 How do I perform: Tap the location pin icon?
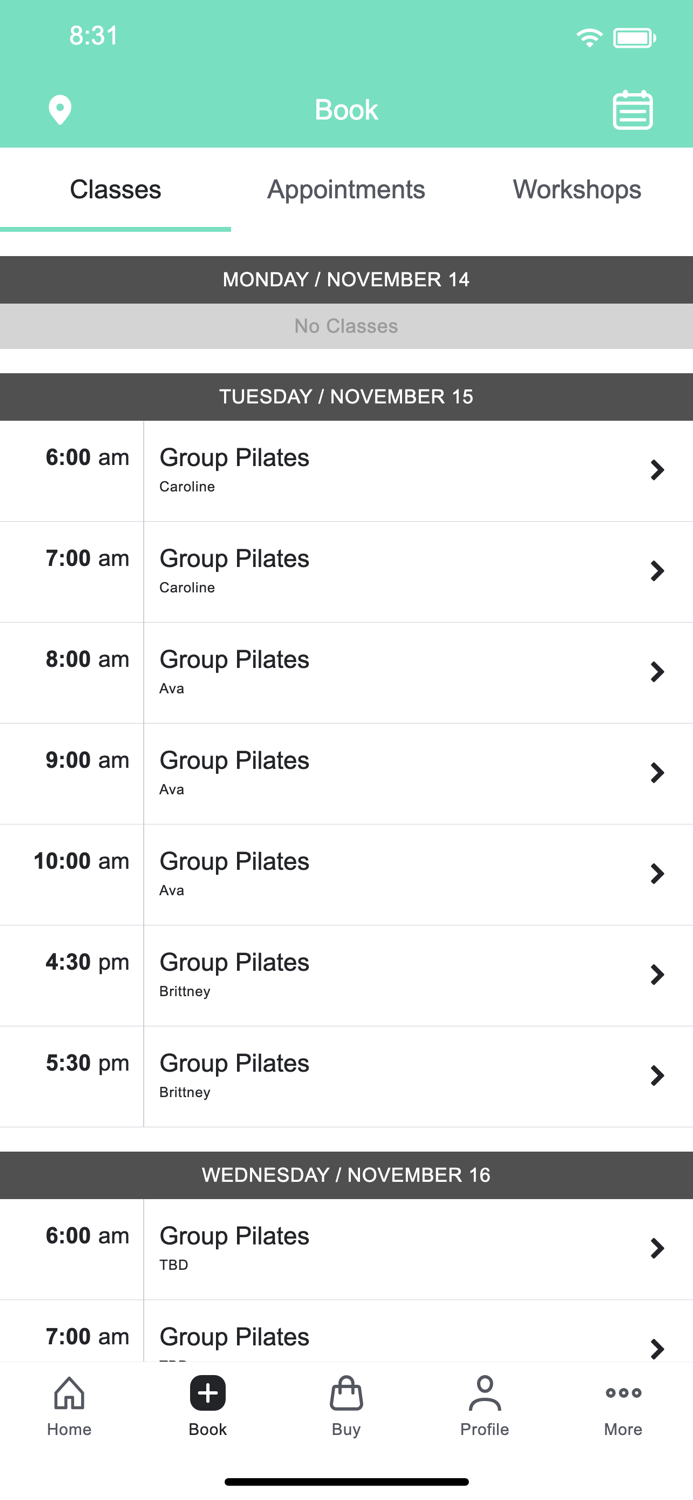60,110
